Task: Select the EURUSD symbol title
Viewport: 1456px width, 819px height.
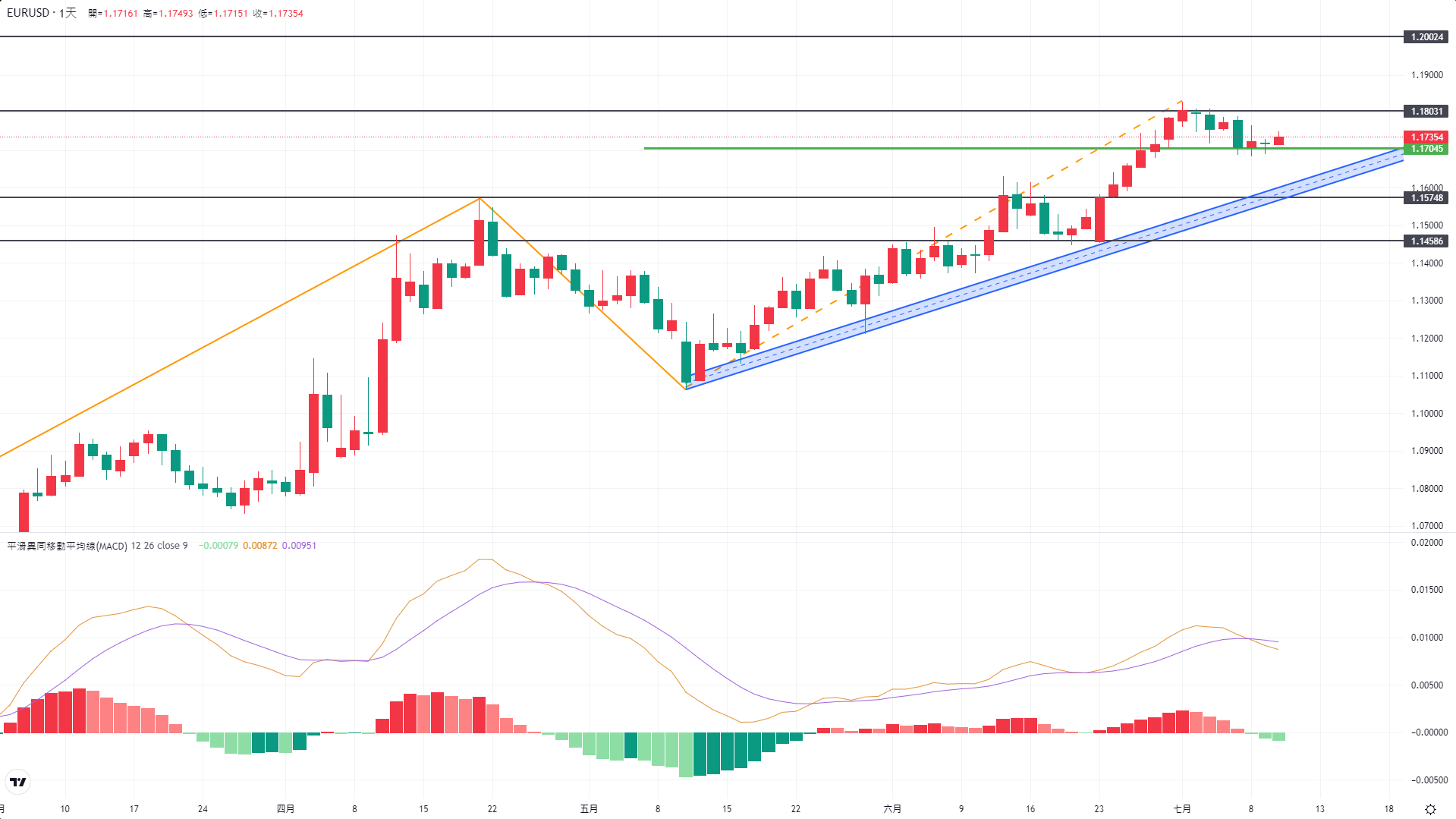Action: [28, 13]
